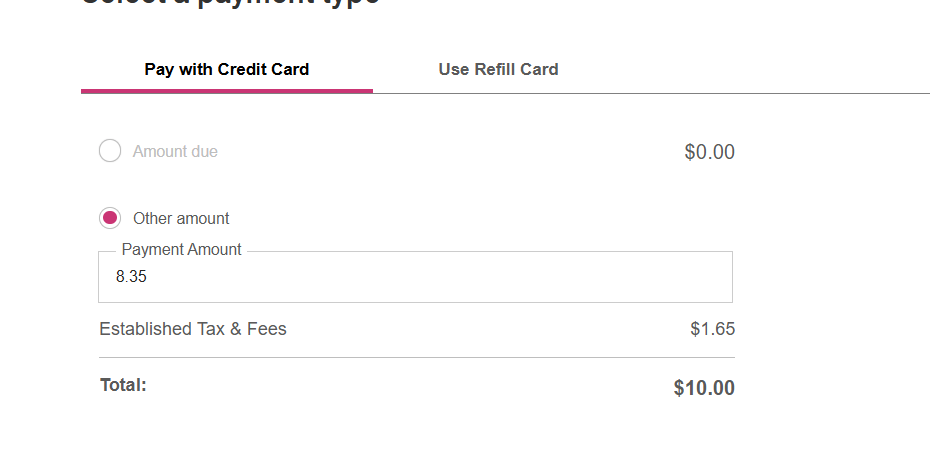930x450 pixels.
Task: Click the Total label
Action: [x=123, y=384]
